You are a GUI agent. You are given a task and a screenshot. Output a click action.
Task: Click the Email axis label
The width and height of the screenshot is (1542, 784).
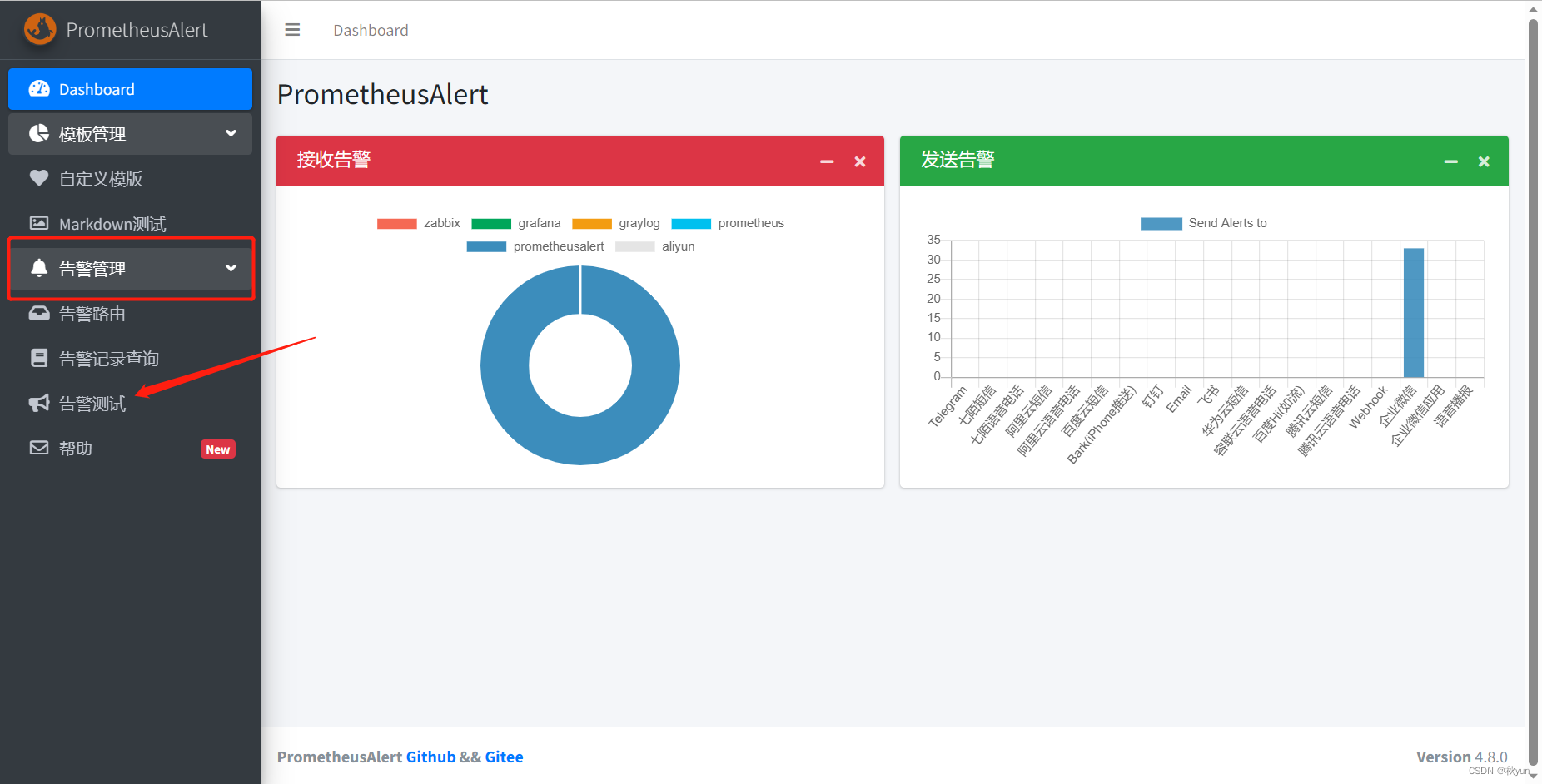coord(1179,399)
